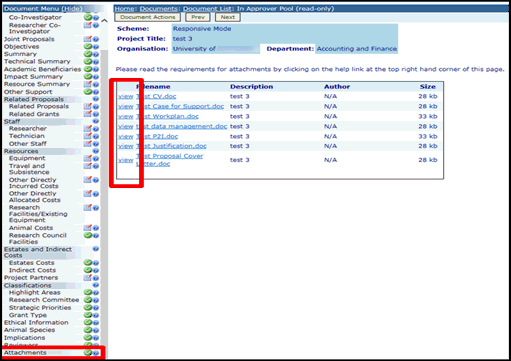Click green check beside Grant Type
The image size is (511, 361).
tap(88, 315)
